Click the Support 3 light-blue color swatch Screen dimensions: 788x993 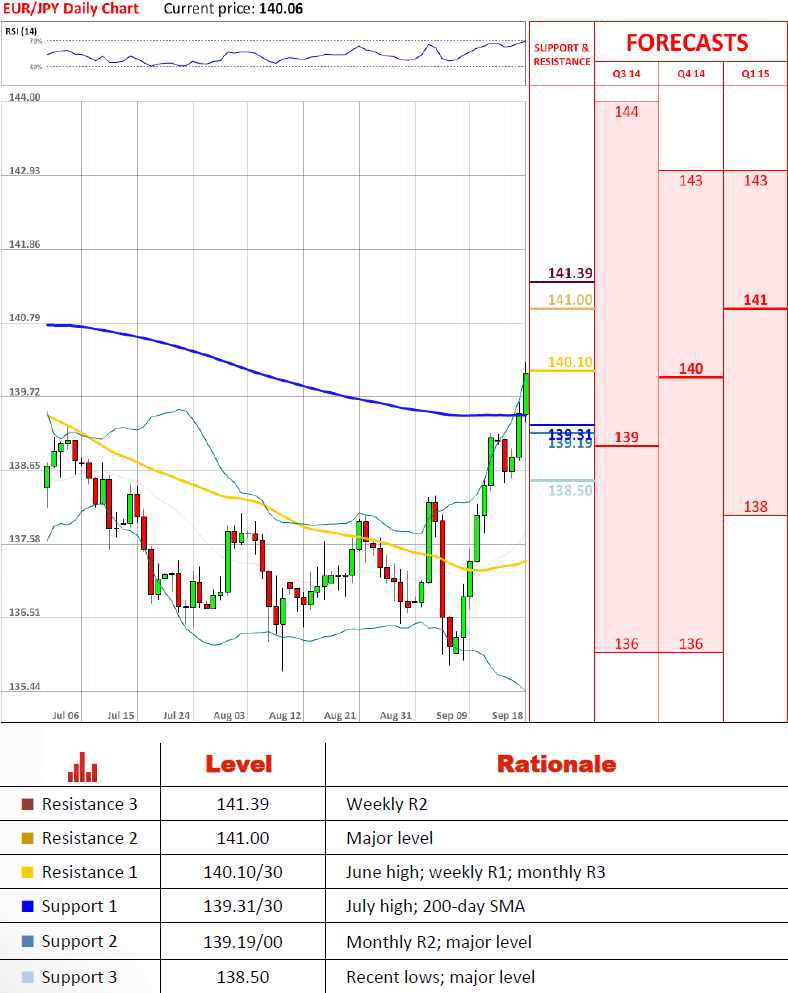(x=27, y=977)
